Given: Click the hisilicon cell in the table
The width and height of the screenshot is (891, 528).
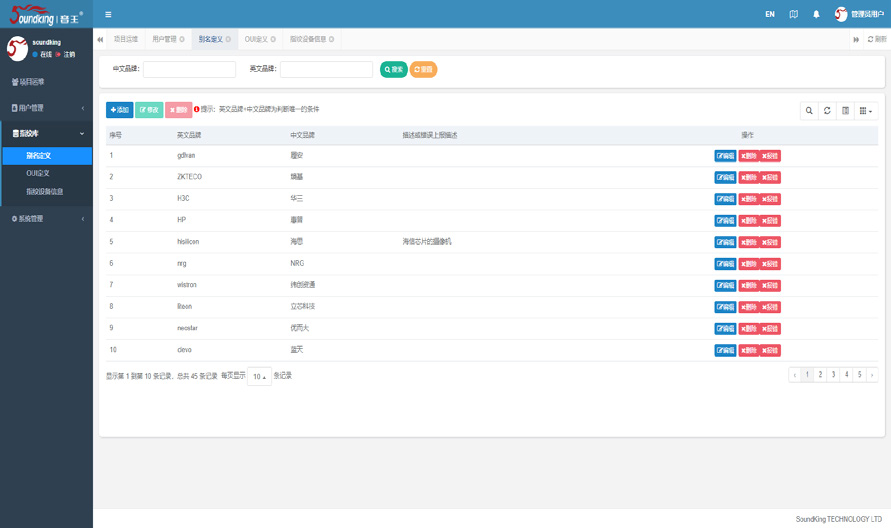Looking at the screenshot, I should [188, 242].
